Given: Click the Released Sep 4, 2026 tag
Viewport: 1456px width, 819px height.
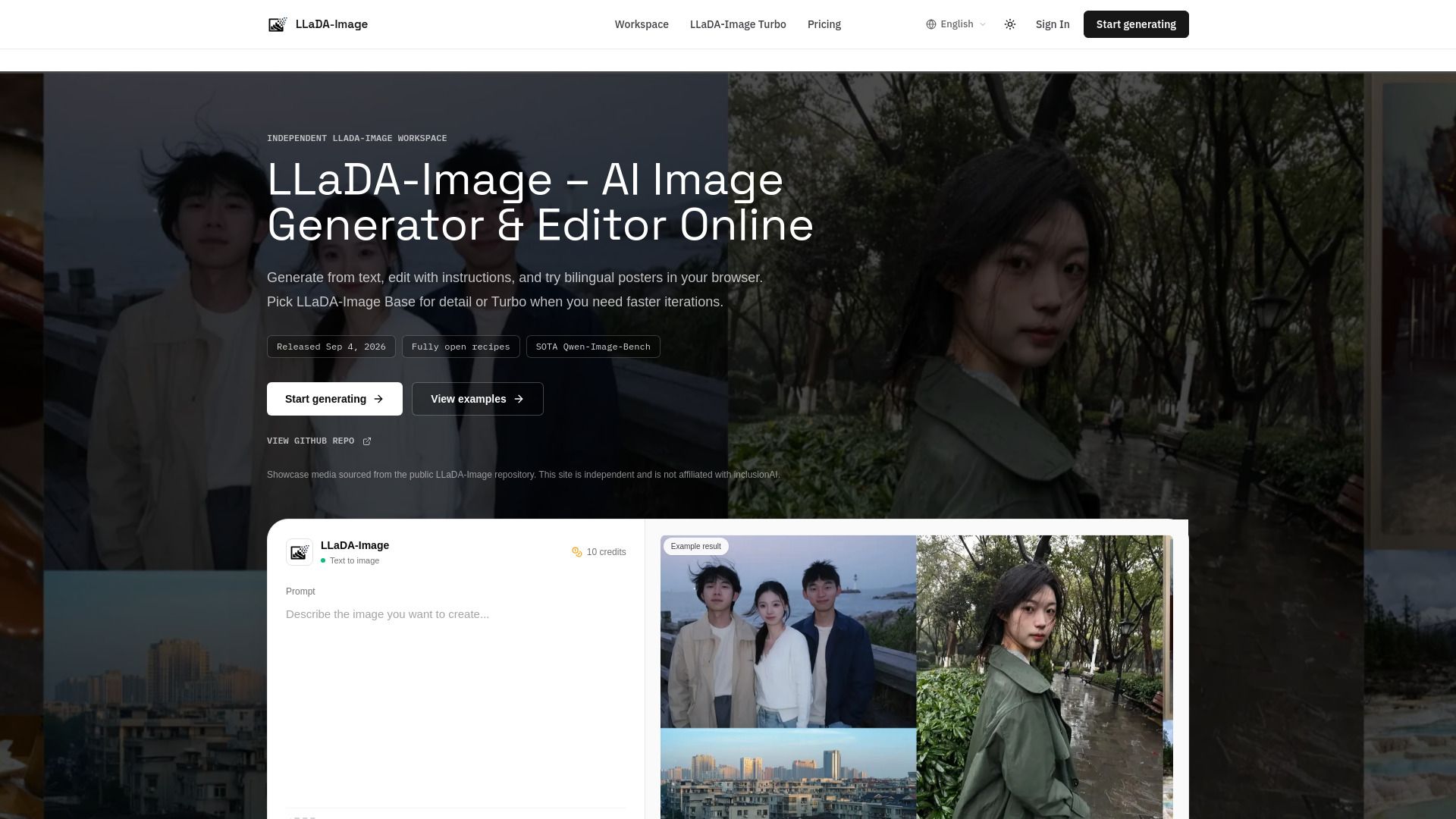Looking at the screenshot, I should [x=331, y=347].
